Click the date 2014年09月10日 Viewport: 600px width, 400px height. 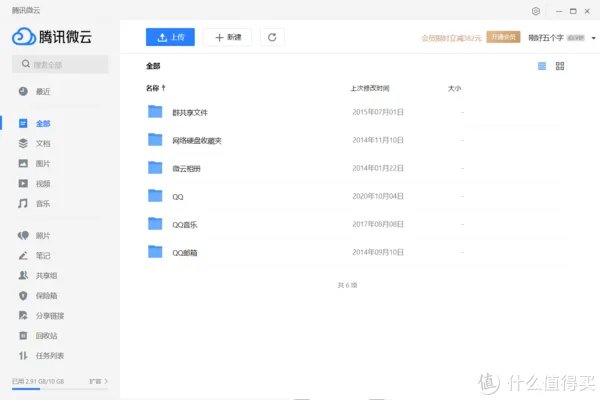[378, 252]
